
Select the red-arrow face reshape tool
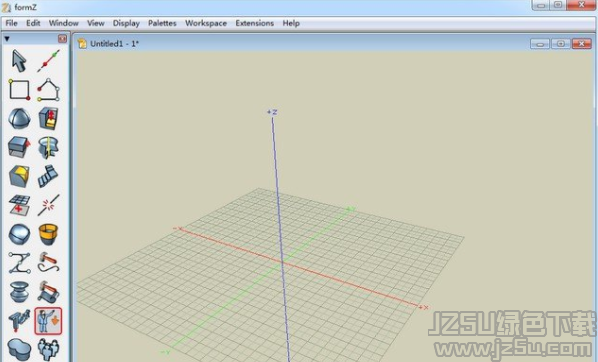point(48,118)
